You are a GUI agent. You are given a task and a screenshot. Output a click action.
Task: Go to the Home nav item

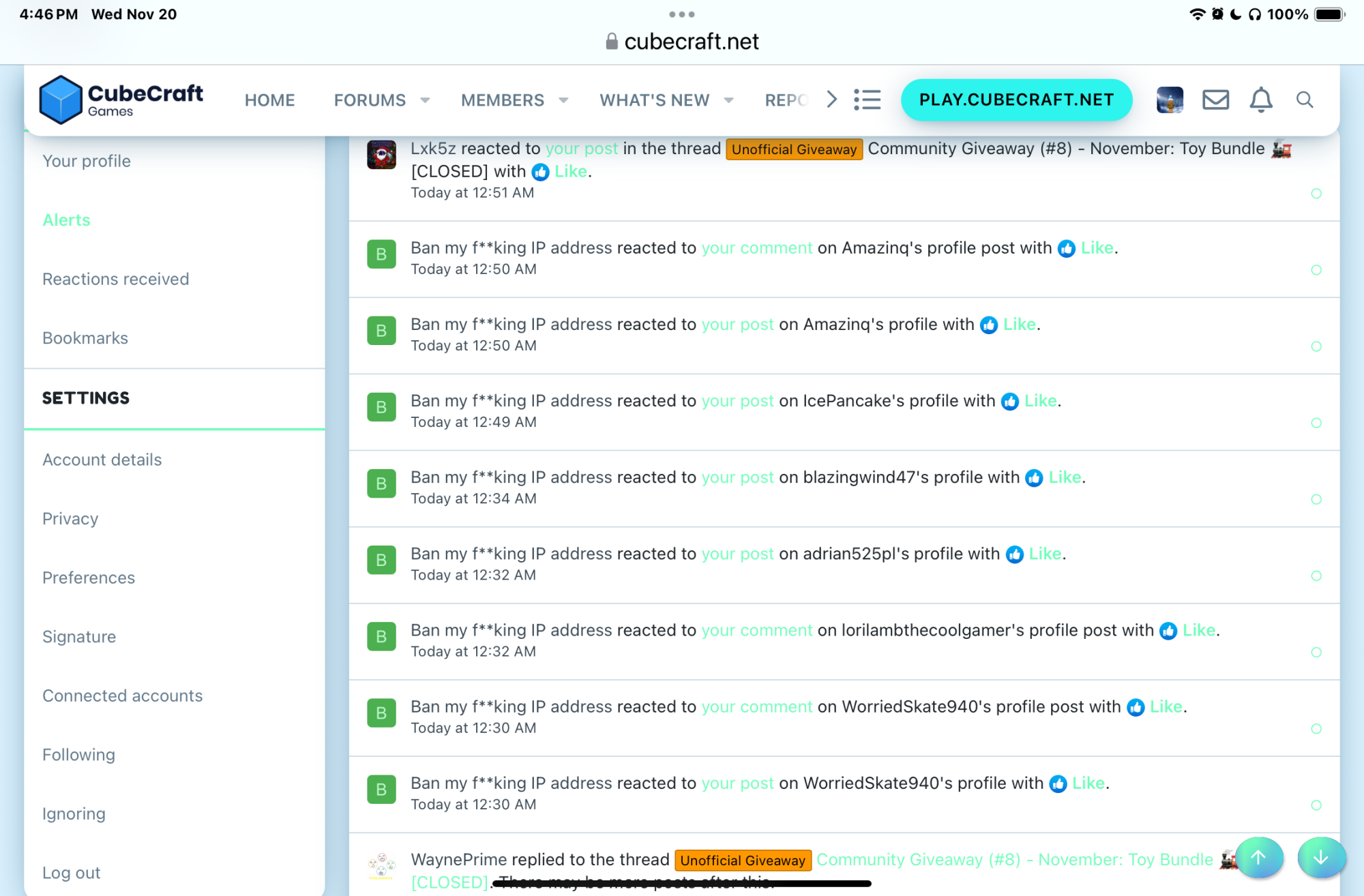[x=269, y=100]
